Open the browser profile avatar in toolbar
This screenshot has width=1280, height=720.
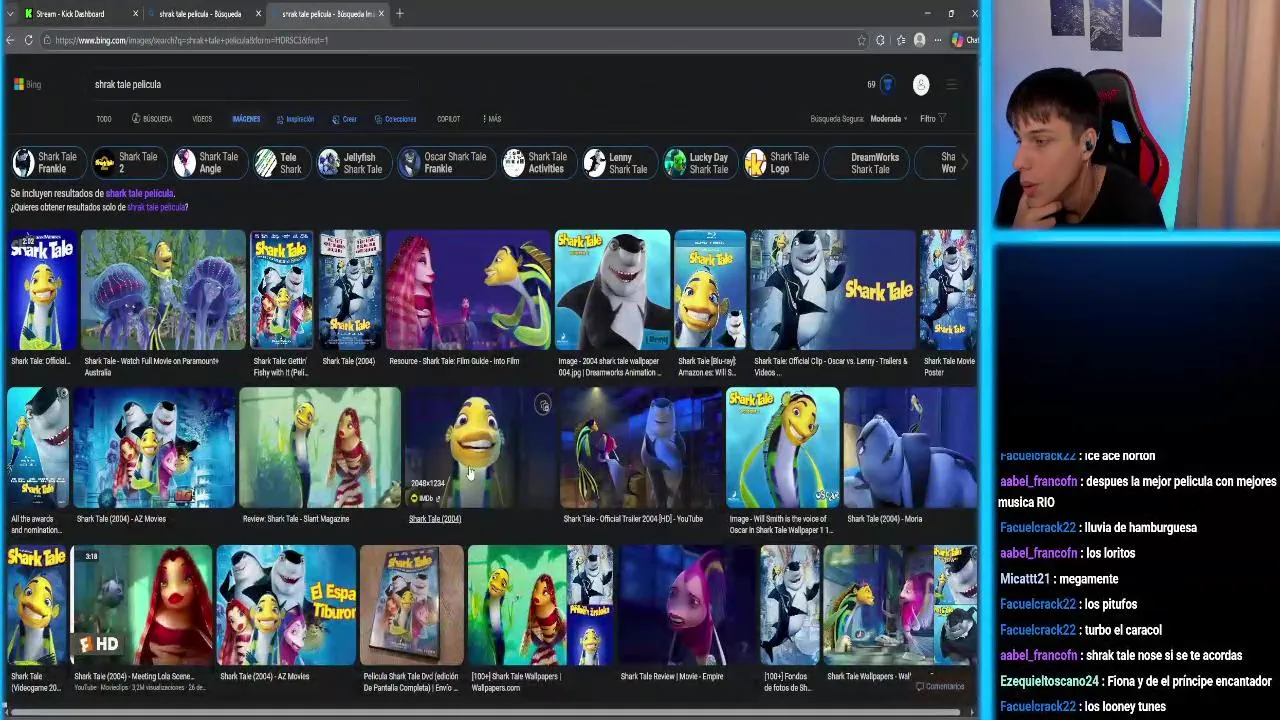tap(920, 40)
